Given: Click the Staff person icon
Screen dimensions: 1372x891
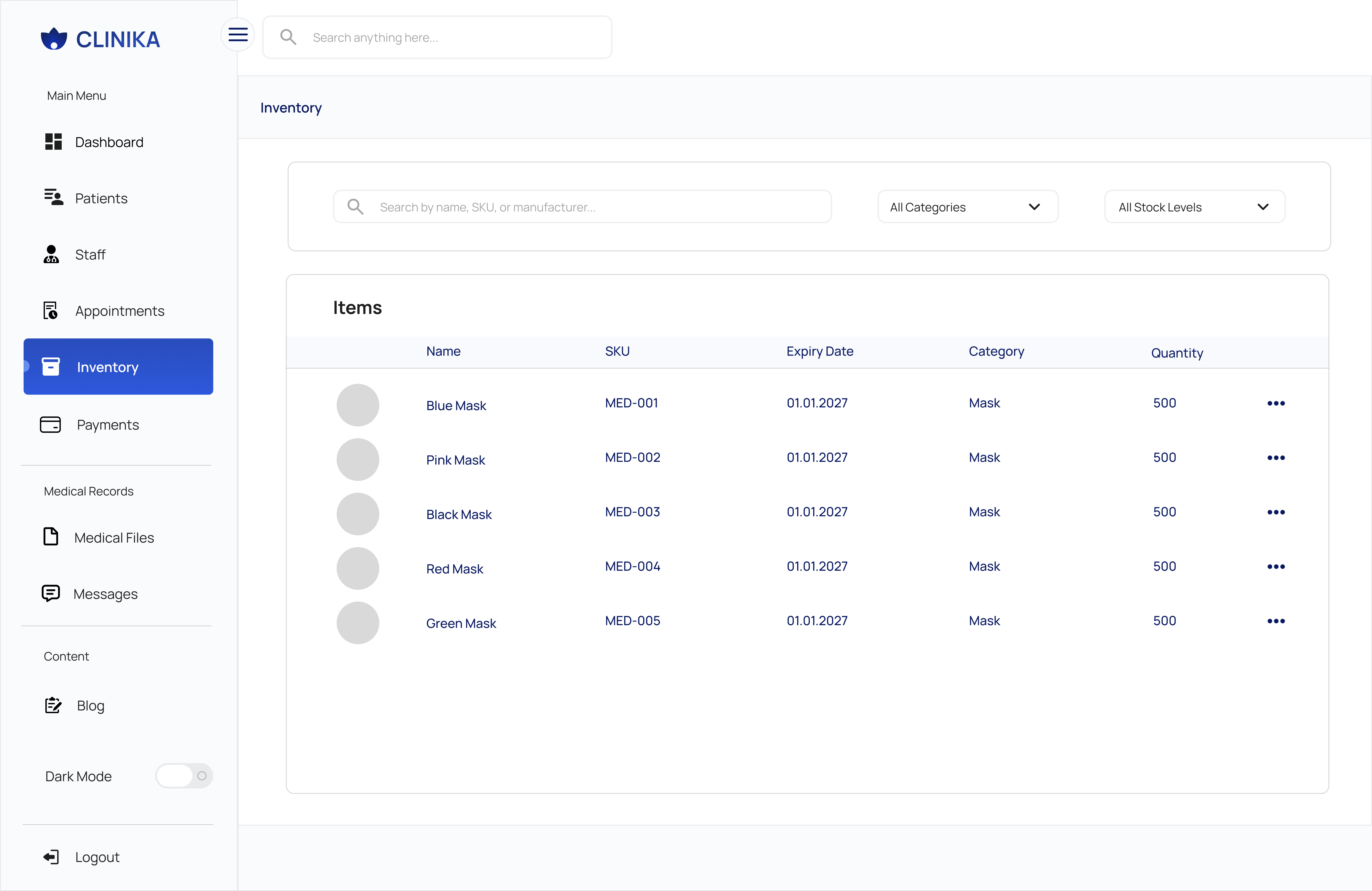Looking at the screenshot, I should (x=51, y=254).
